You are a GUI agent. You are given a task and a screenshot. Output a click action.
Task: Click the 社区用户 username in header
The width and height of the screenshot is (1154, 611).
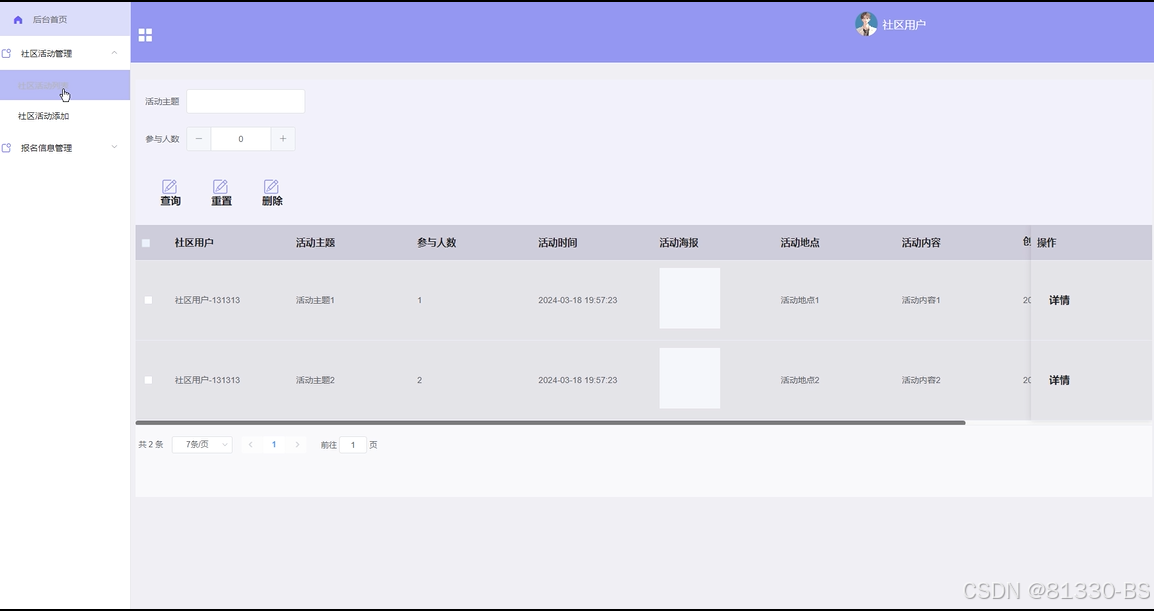(x=904, y=25)
